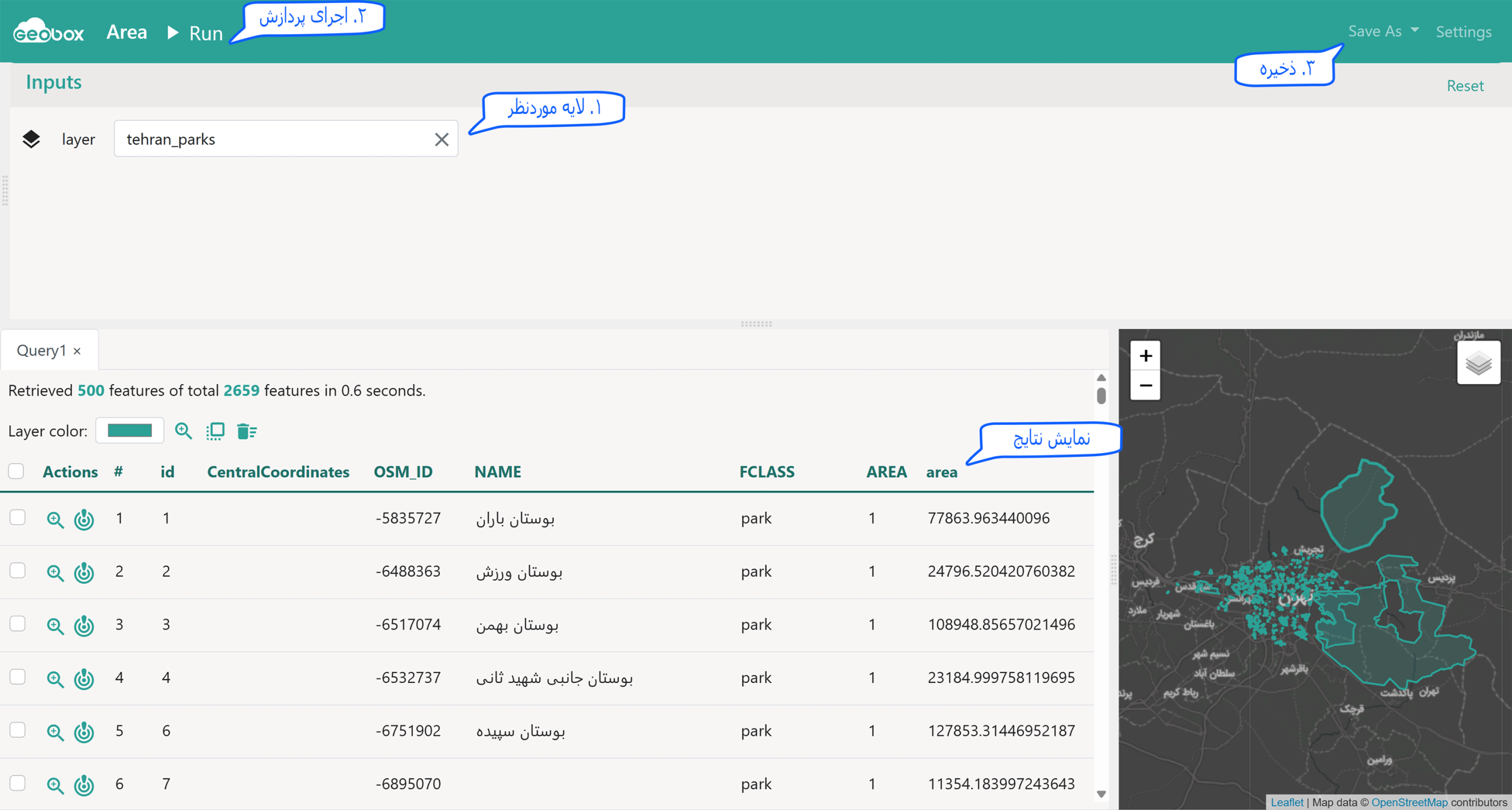This screenshot has height=810, width=1512.
Task: Click the results scrollbar up arrow
Action: coord(1101,378)
